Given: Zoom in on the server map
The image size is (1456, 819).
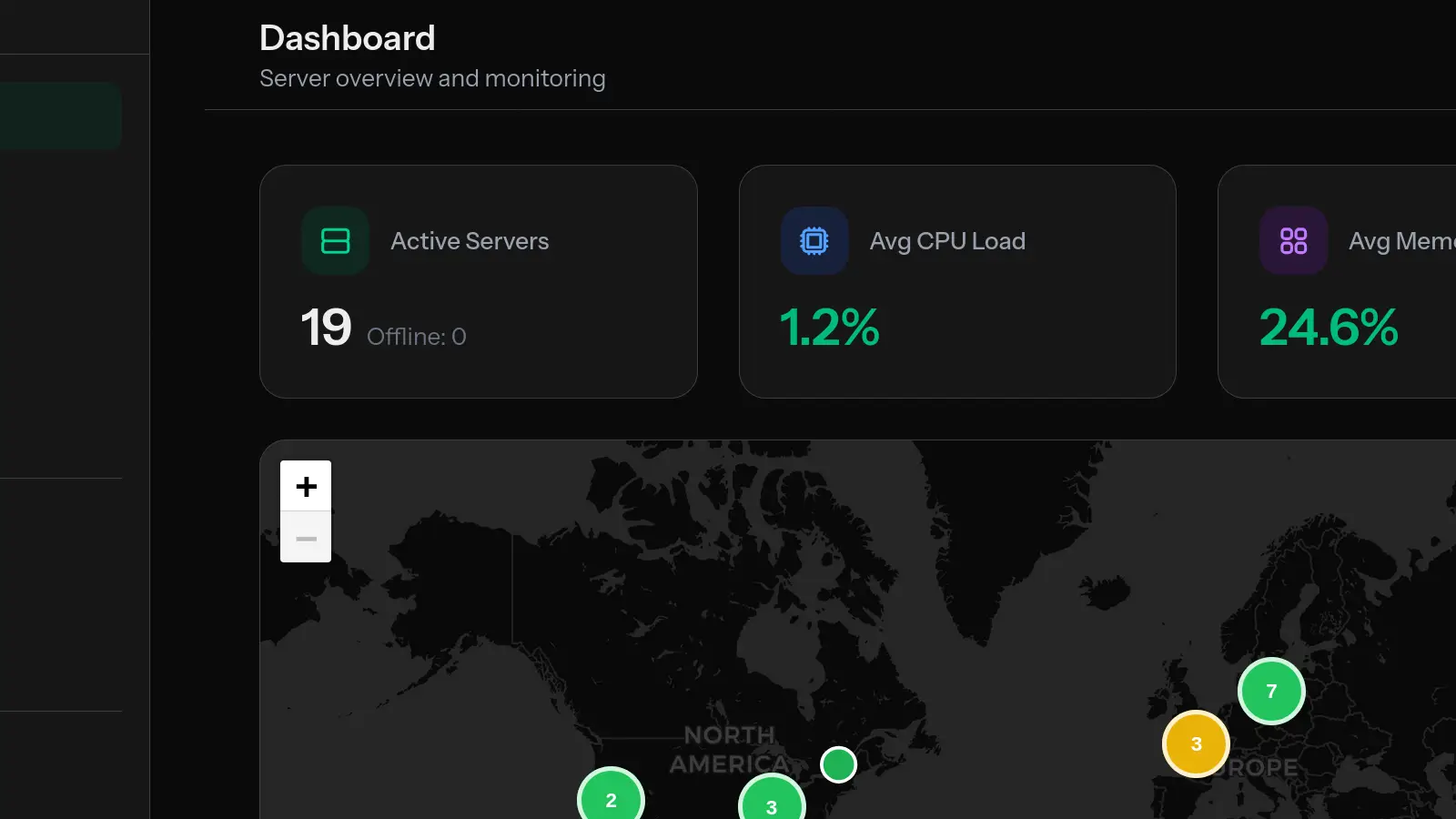Looking at the screenshot, I should tap(306, 485).
